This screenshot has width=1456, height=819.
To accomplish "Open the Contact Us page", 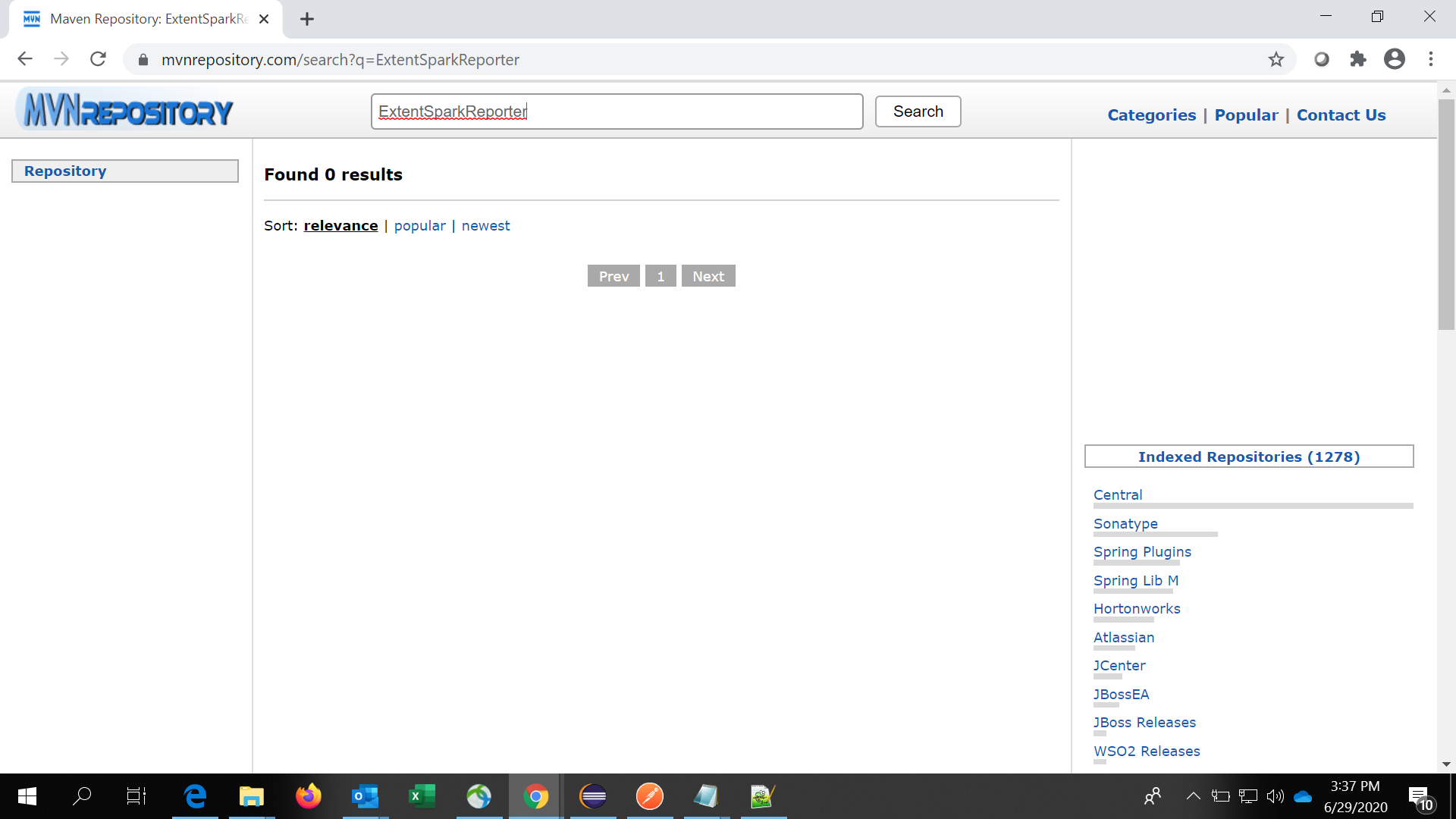I will pos(1341,115).
